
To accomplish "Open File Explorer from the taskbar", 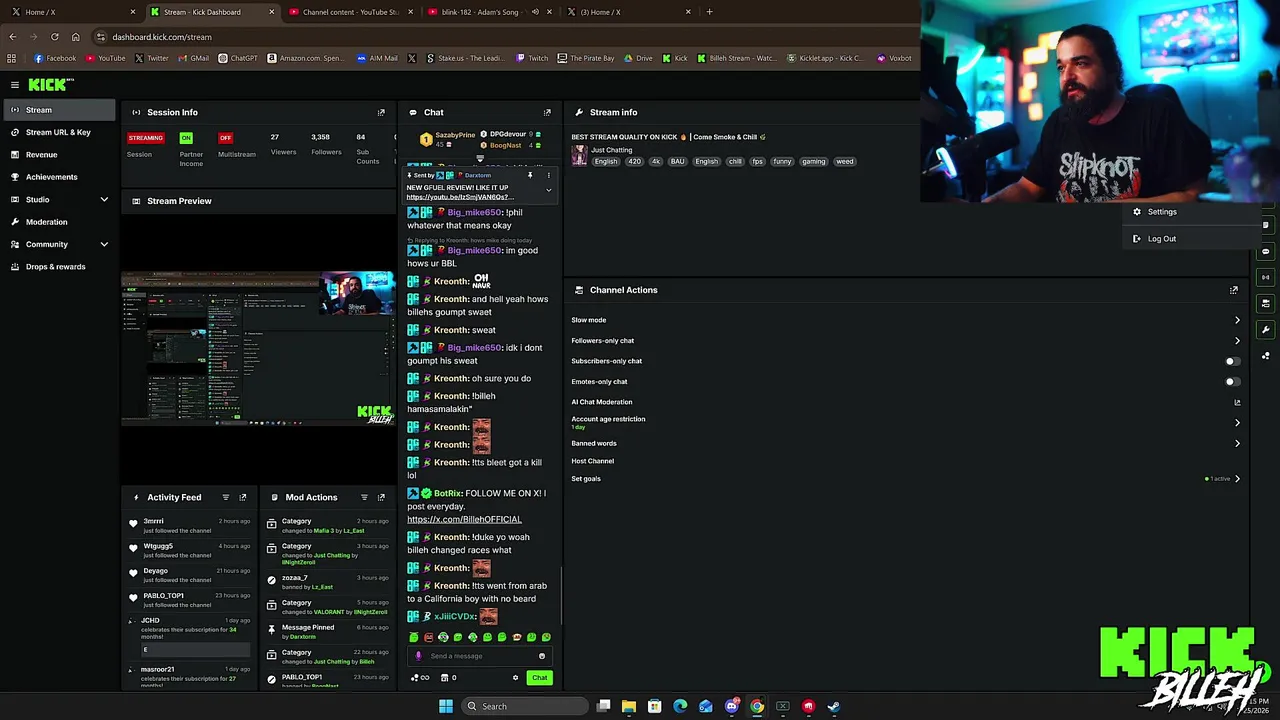I will [x=629, y=707].
